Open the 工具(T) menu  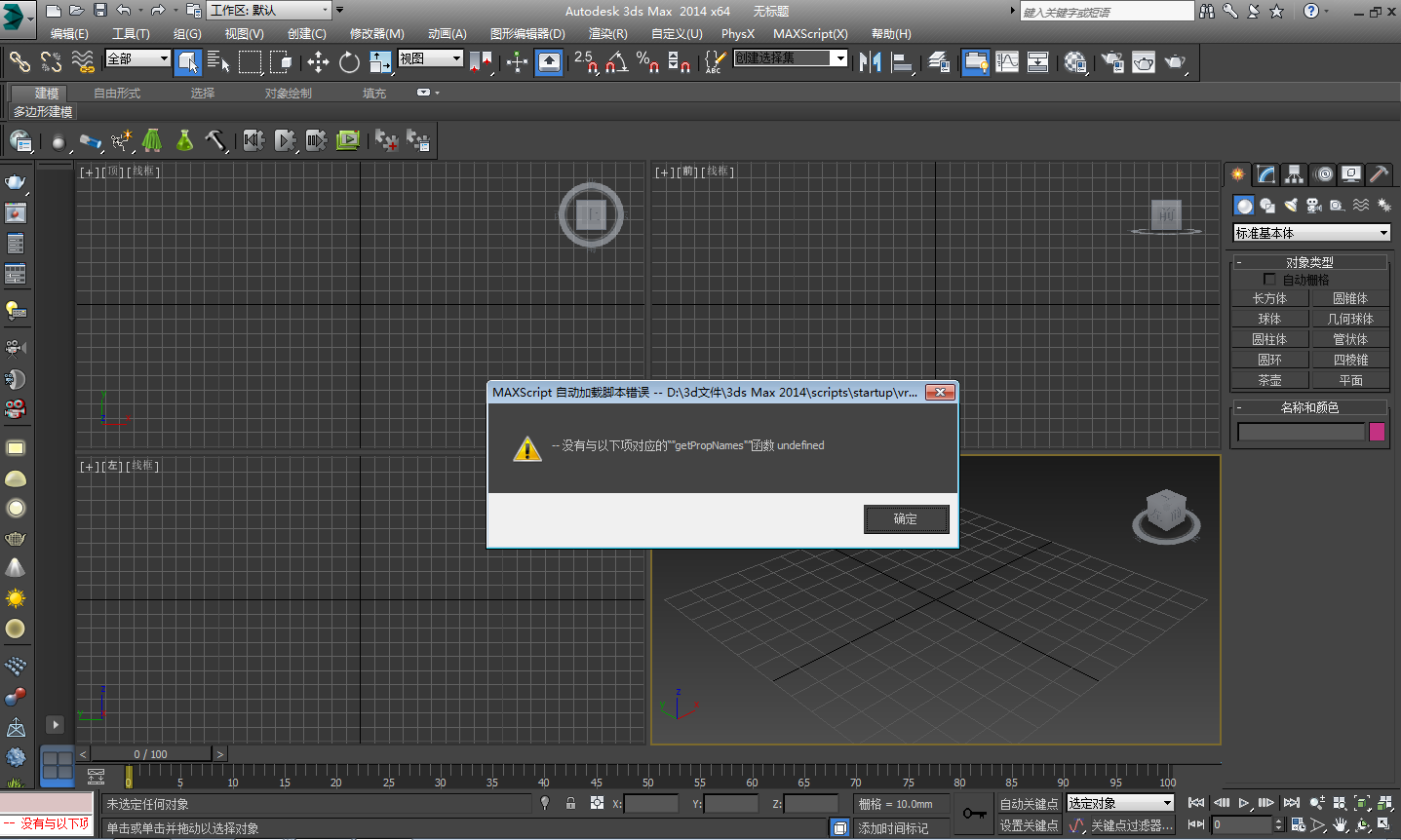131,34
